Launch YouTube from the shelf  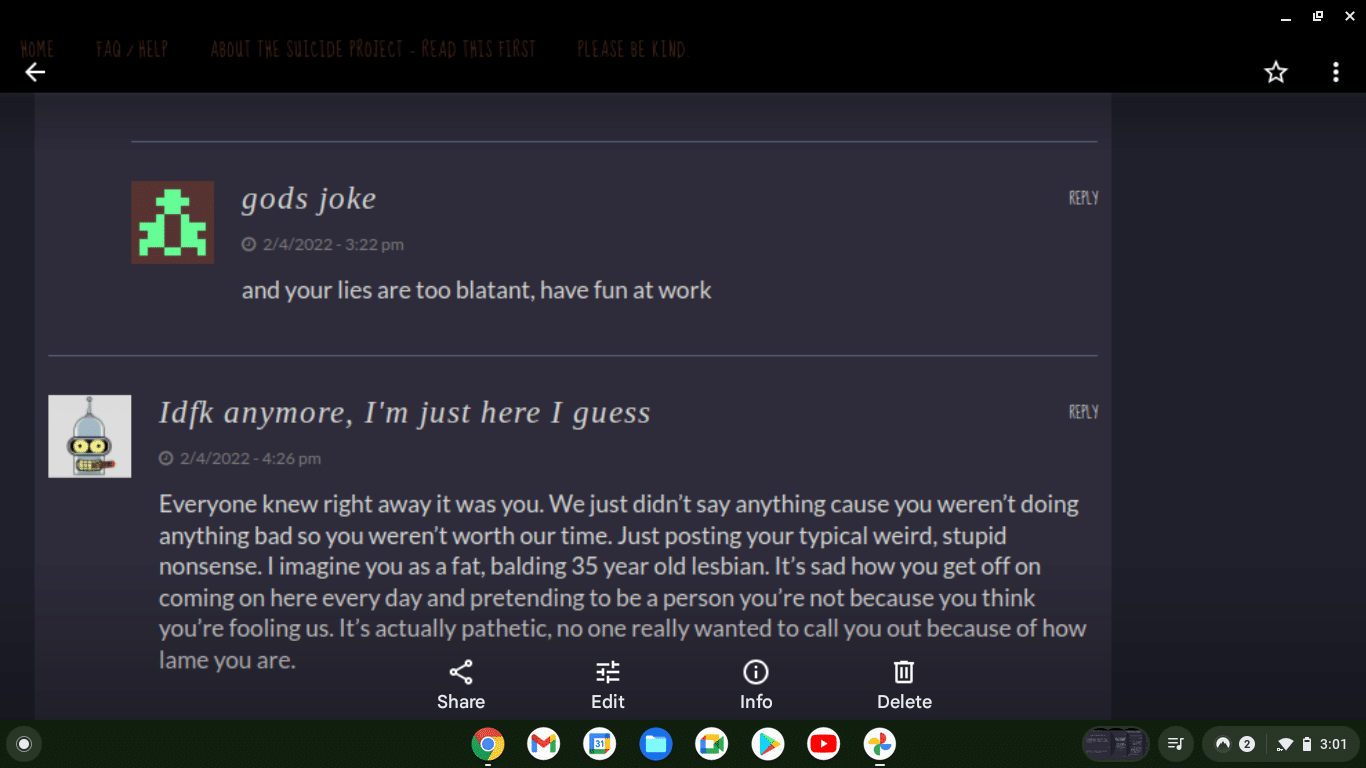tap(824, 744)
